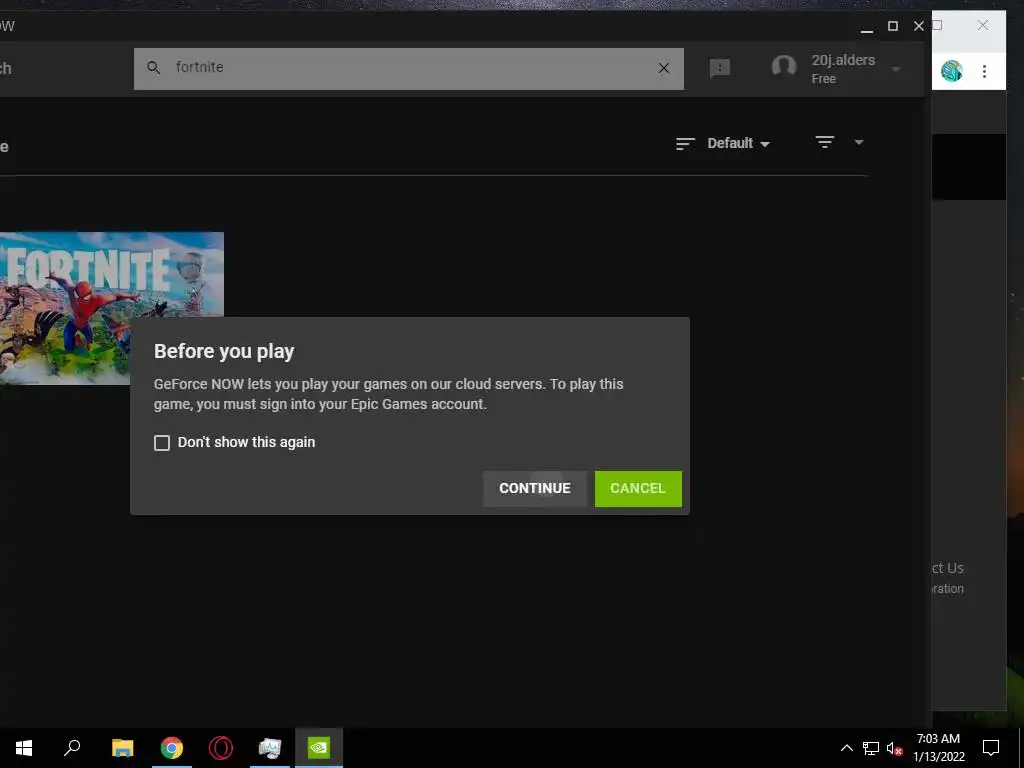Maximize the background Chrome window

(937, 25)
